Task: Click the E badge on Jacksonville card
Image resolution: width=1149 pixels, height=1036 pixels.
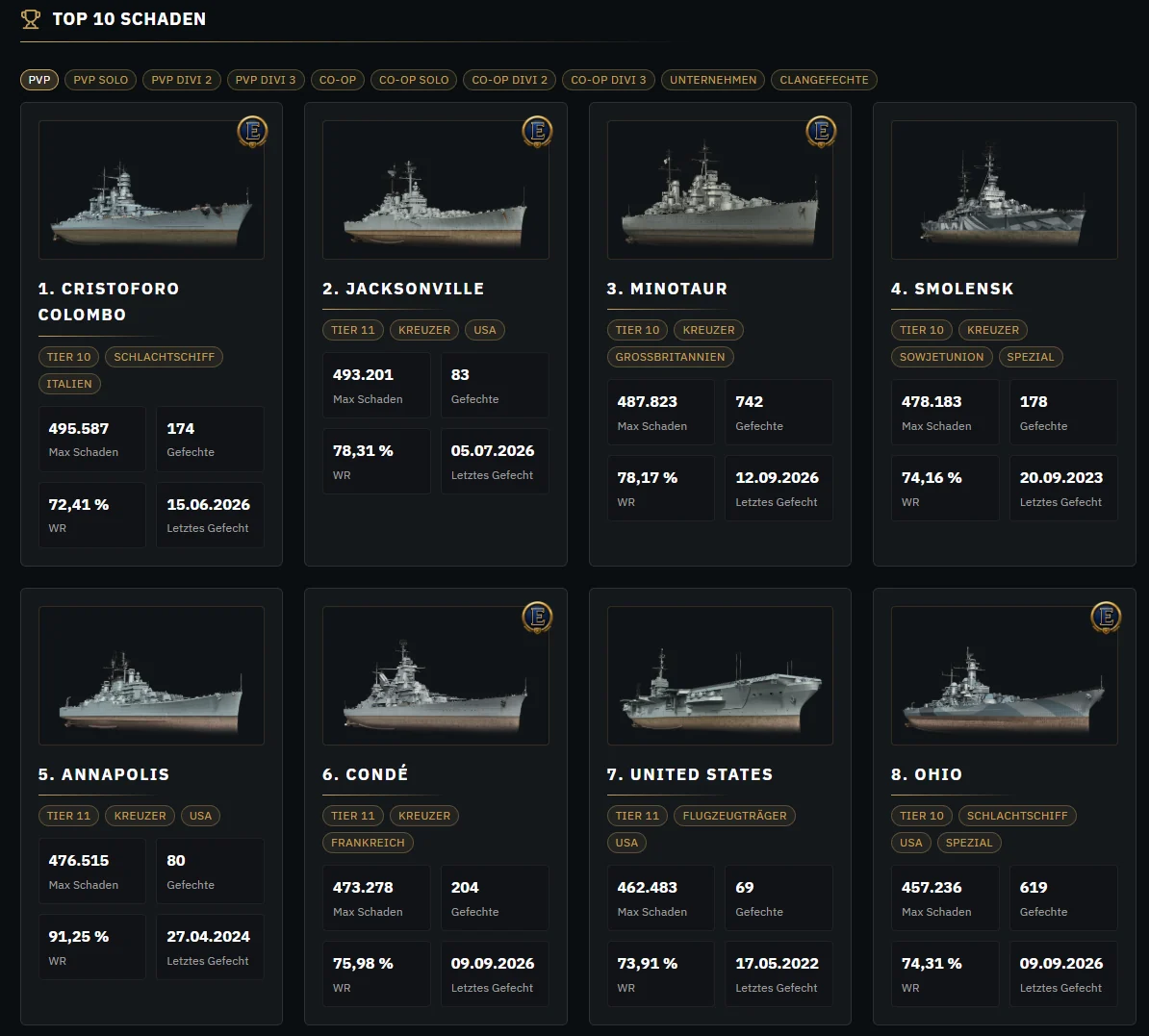Action: coord(537,131)
